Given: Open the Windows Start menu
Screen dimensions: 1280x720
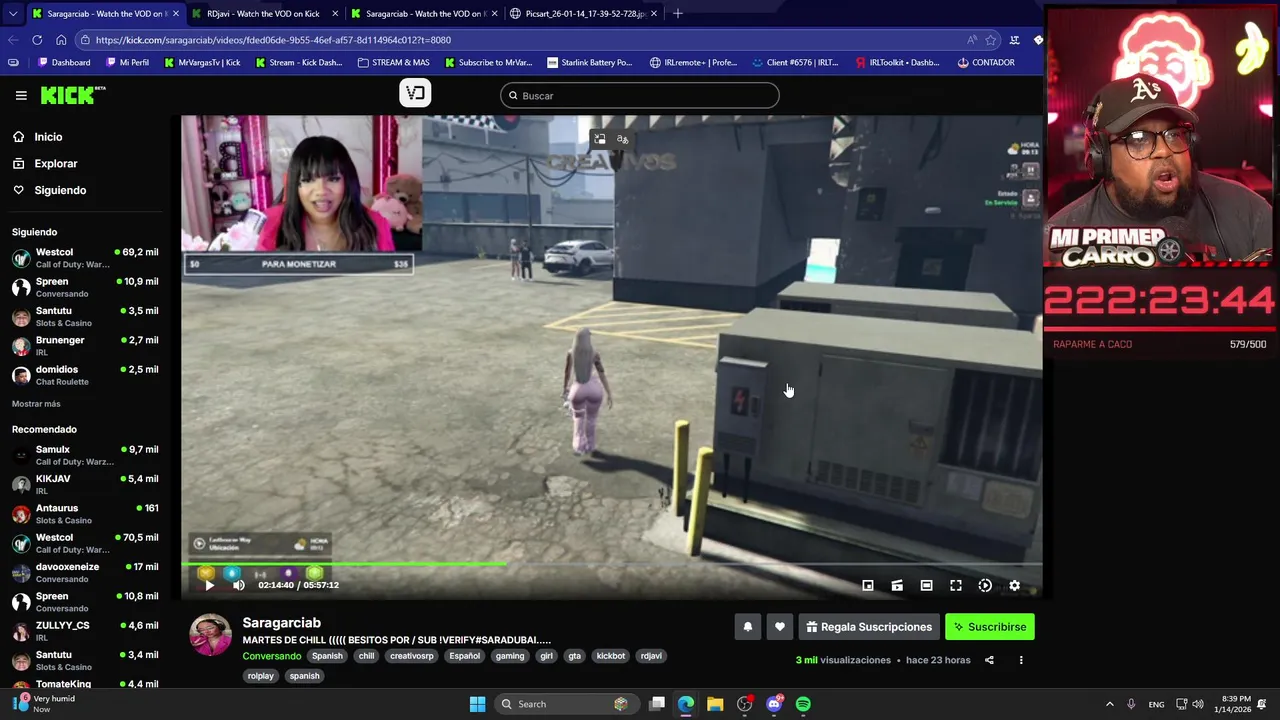Looking at the screenshot, I should 477,704.
